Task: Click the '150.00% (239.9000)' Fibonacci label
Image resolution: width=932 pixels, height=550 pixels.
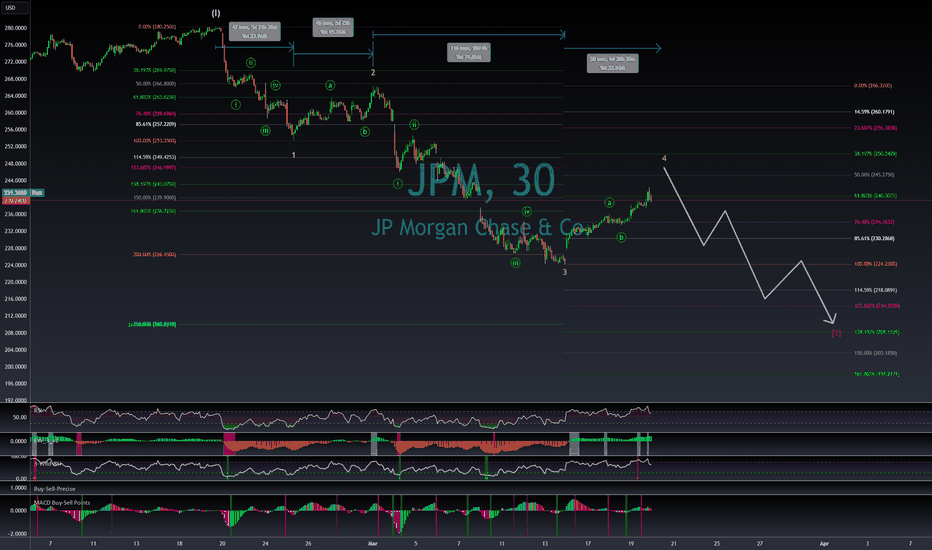Action: click(155, 197)
